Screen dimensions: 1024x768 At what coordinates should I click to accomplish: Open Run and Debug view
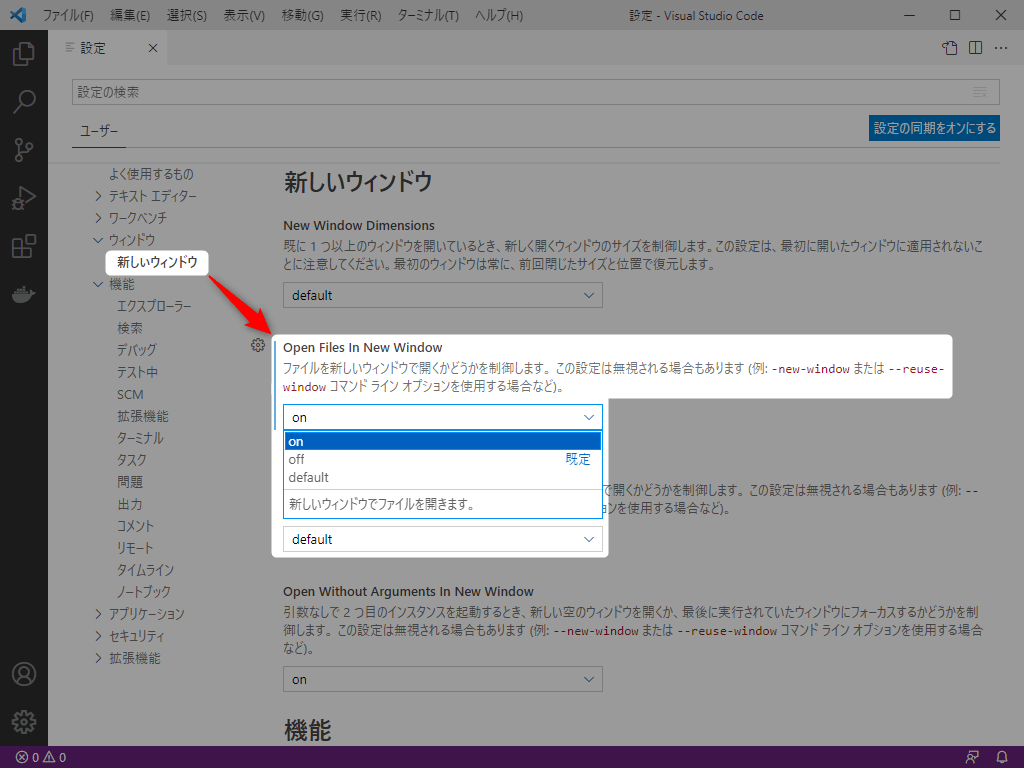tap(24, 198)
